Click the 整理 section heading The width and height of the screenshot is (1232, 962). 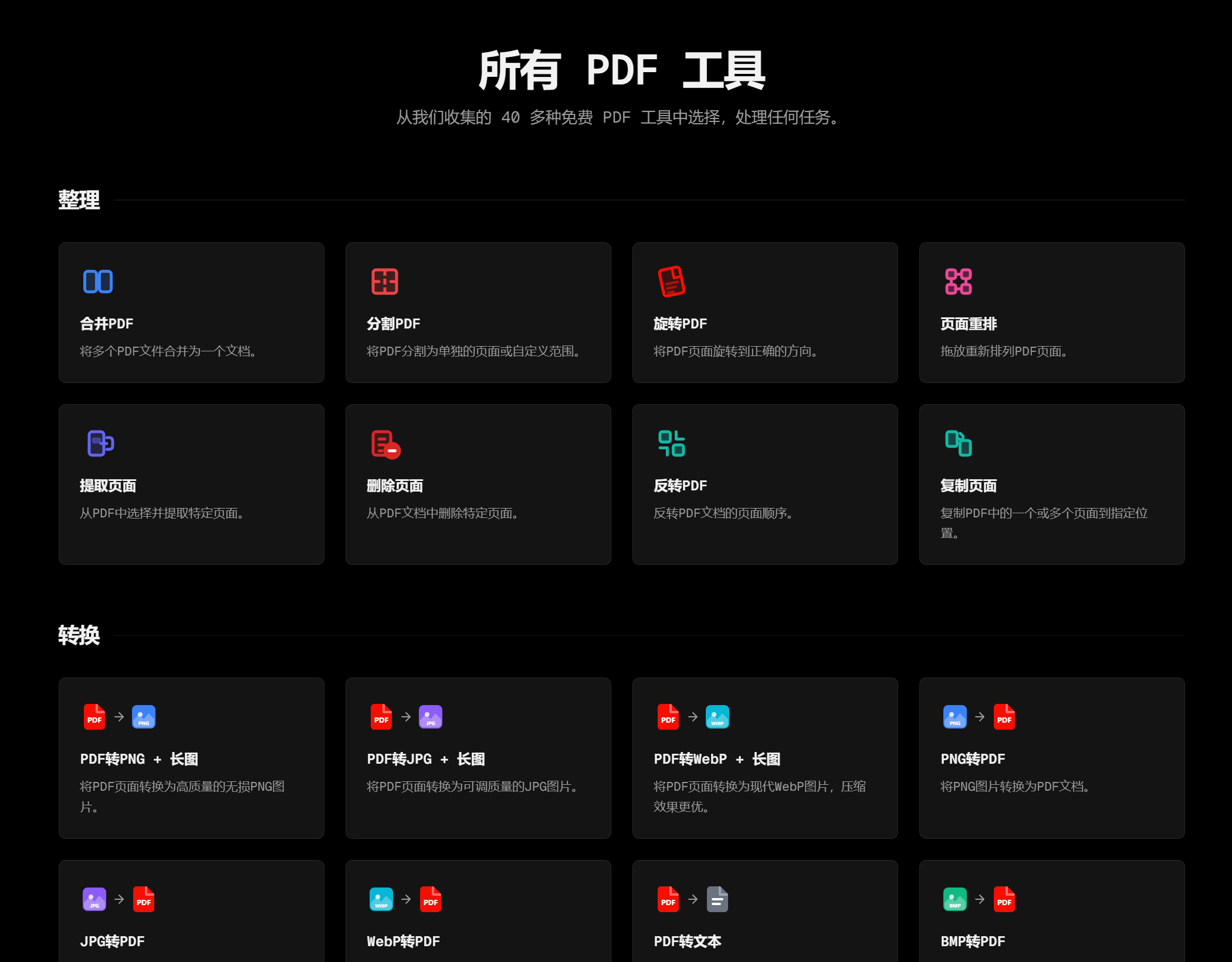[79, 200]
